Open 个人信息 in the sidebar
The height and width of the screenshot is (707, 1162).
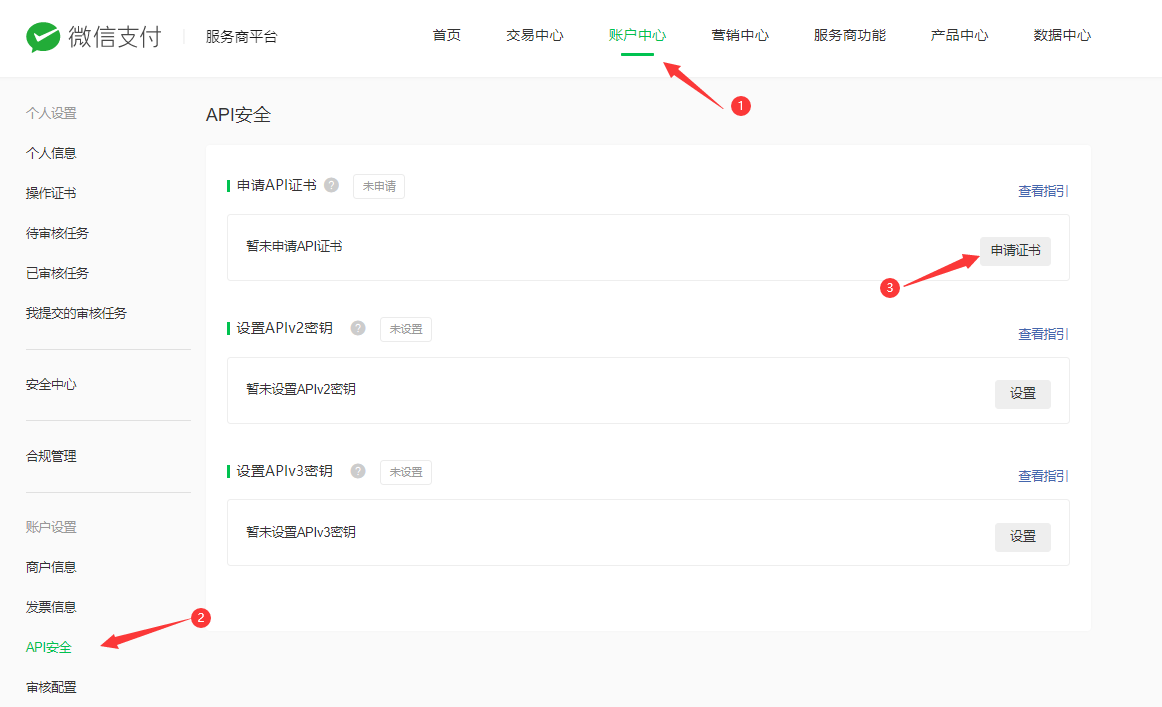tap(51, 153)
